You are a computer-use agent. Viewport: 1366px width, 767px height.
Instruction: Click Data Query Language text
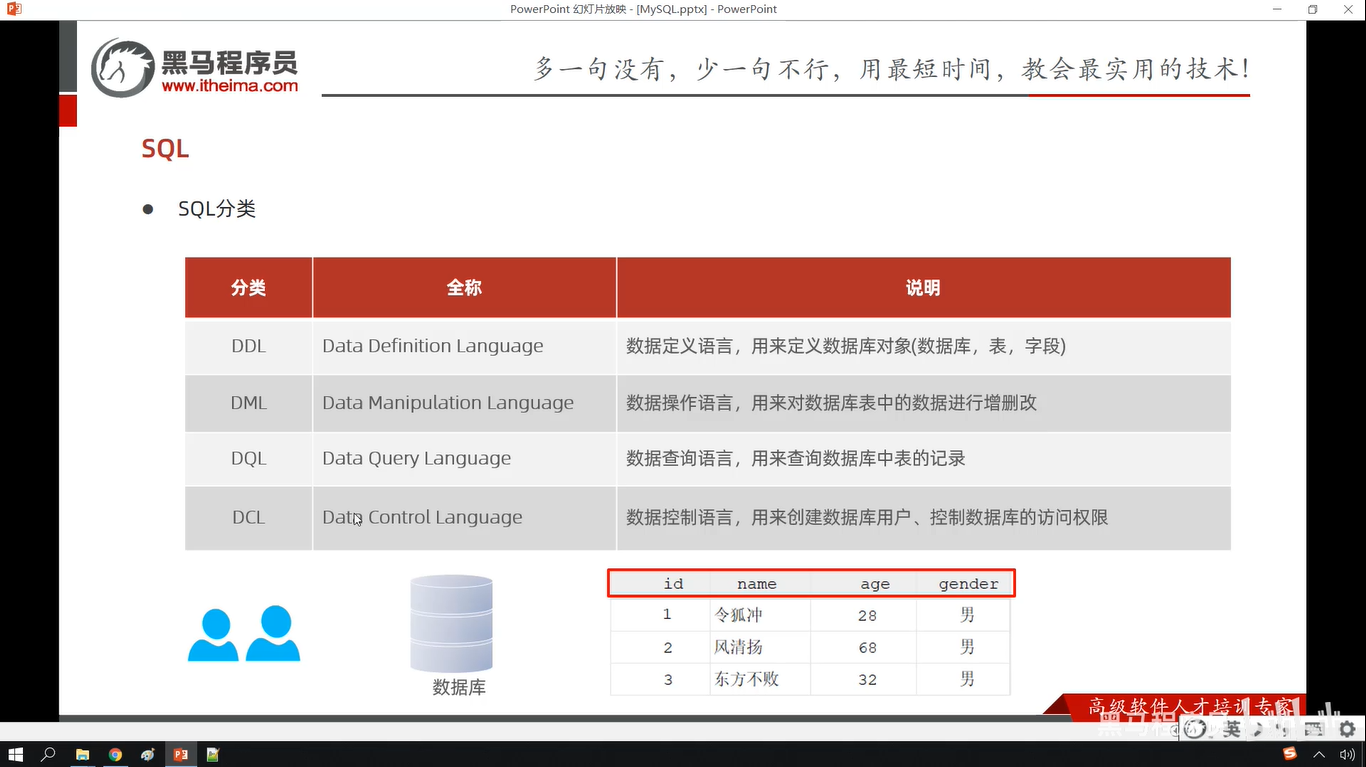pyautogui.click(x=416, y=459)
